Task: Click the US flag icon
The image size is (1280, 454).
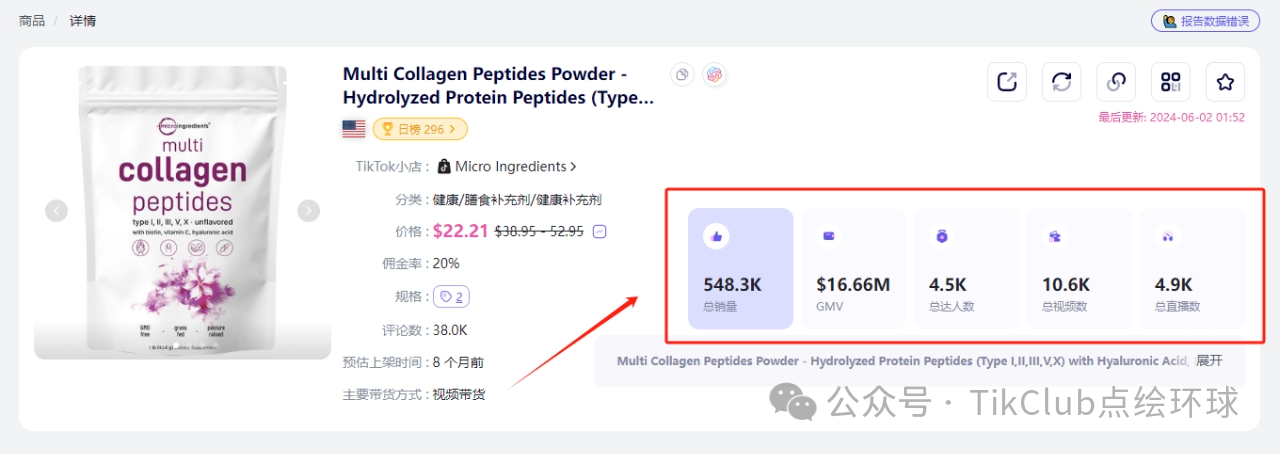Action: click(353, 128)
